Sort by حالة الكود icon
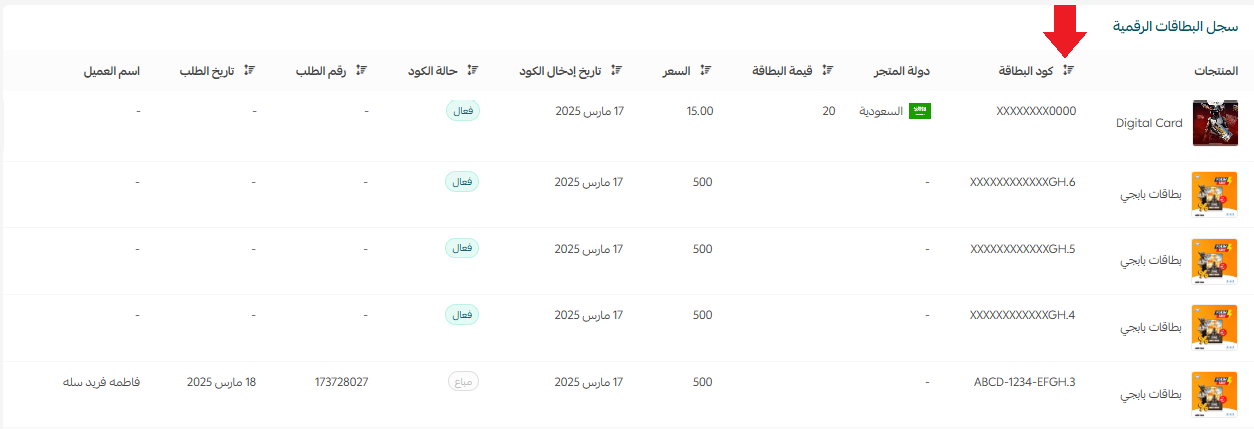 pos(473,70)
